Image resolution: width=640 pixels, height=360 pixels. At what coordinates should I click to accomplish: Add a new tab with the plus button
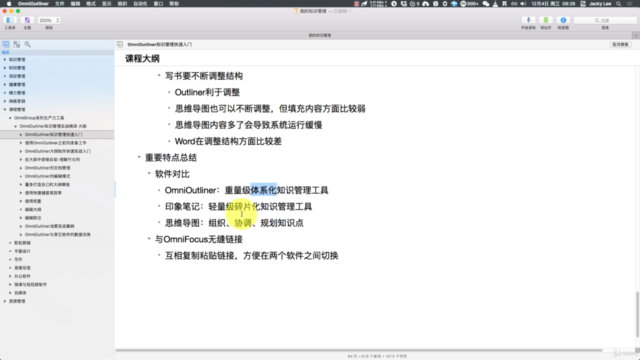(x=636, y=36)
